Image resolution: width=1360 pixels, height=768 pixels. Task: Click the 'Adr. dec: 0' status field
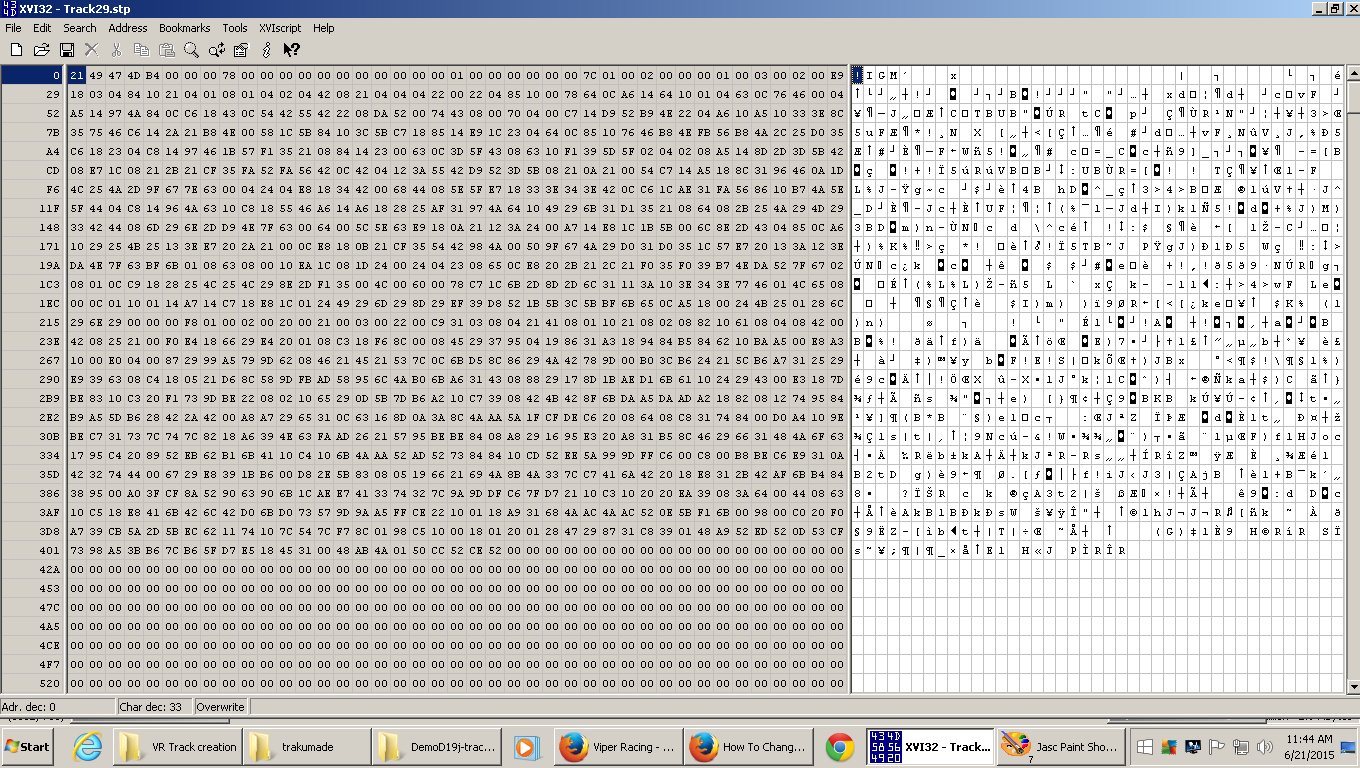pyautogui.click(x=57, y=706)
